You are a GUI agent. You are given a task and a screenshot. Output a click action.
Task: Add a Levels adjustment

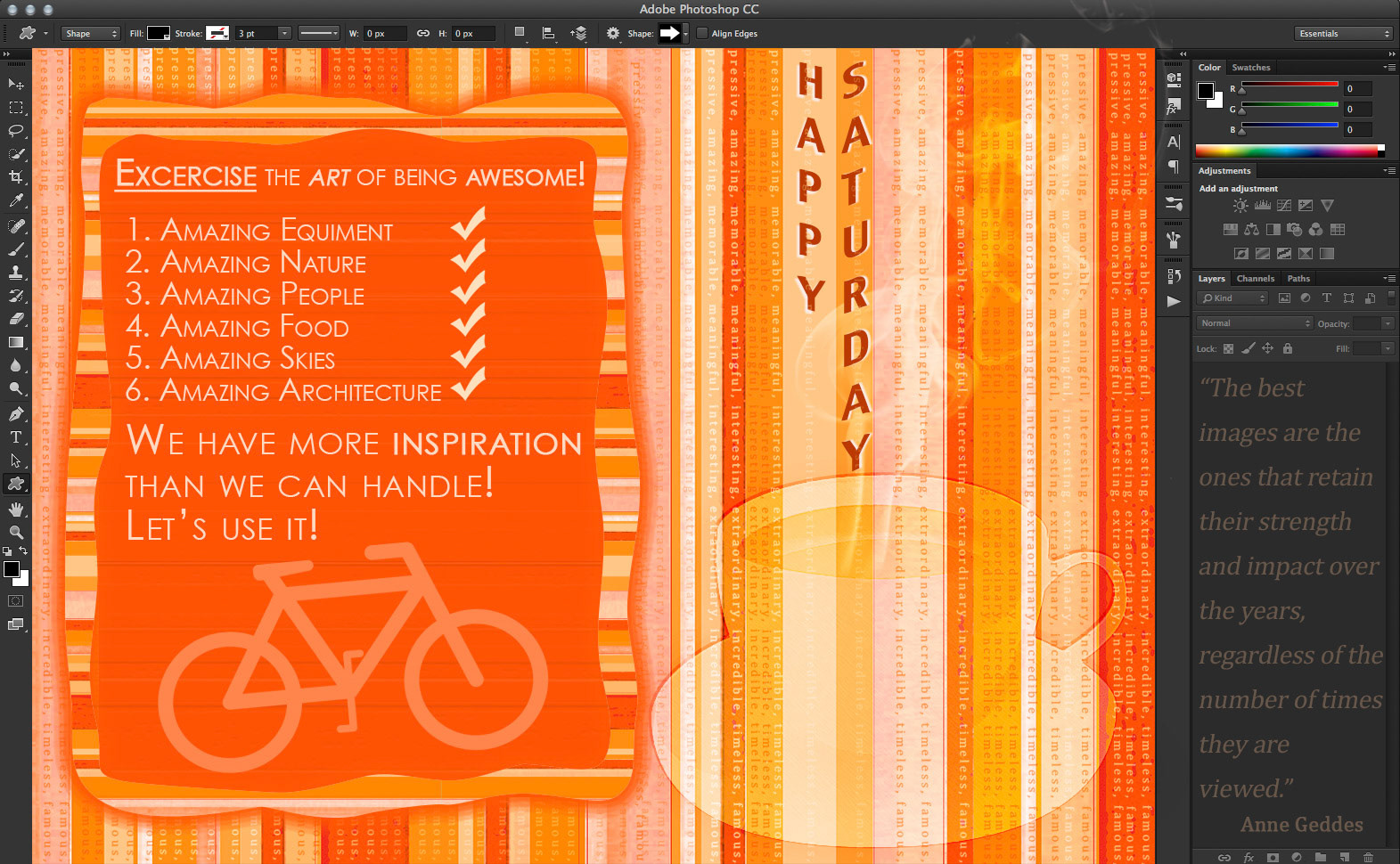[x=1262, y=206]
